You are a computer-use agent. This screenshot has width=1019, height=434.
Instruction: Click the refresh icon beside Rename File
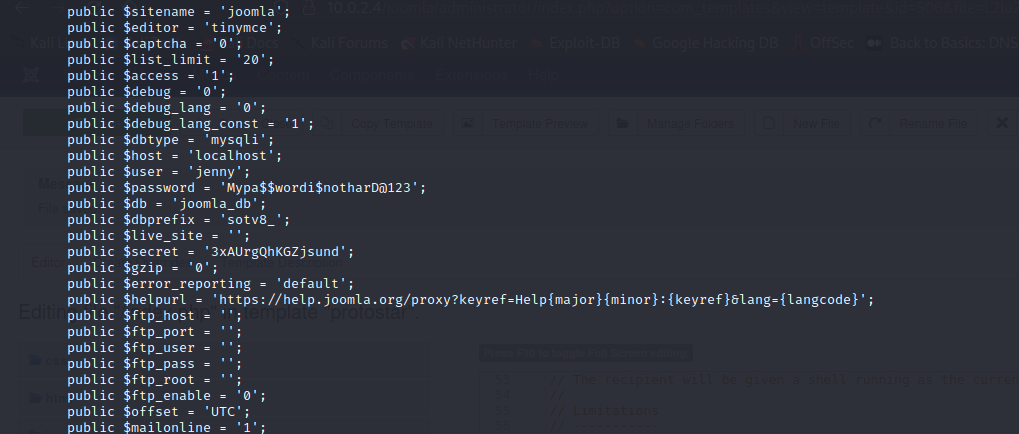[875, 123]
